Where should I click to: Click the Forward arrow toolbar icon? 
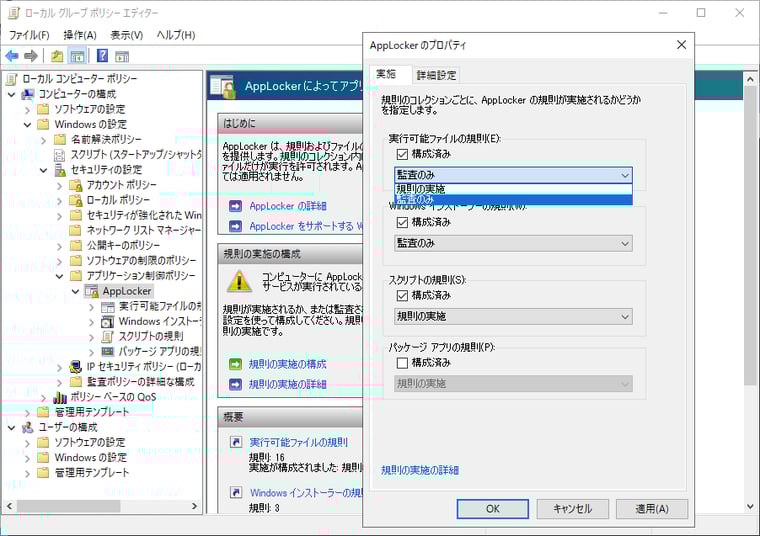[31, 56]
